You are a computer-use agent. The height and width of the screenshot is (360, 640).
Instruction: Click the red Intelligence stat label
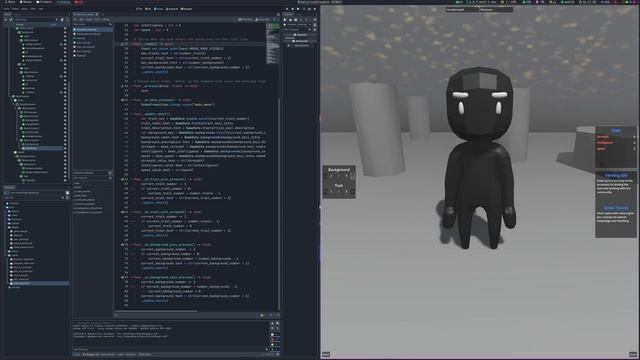604,143
